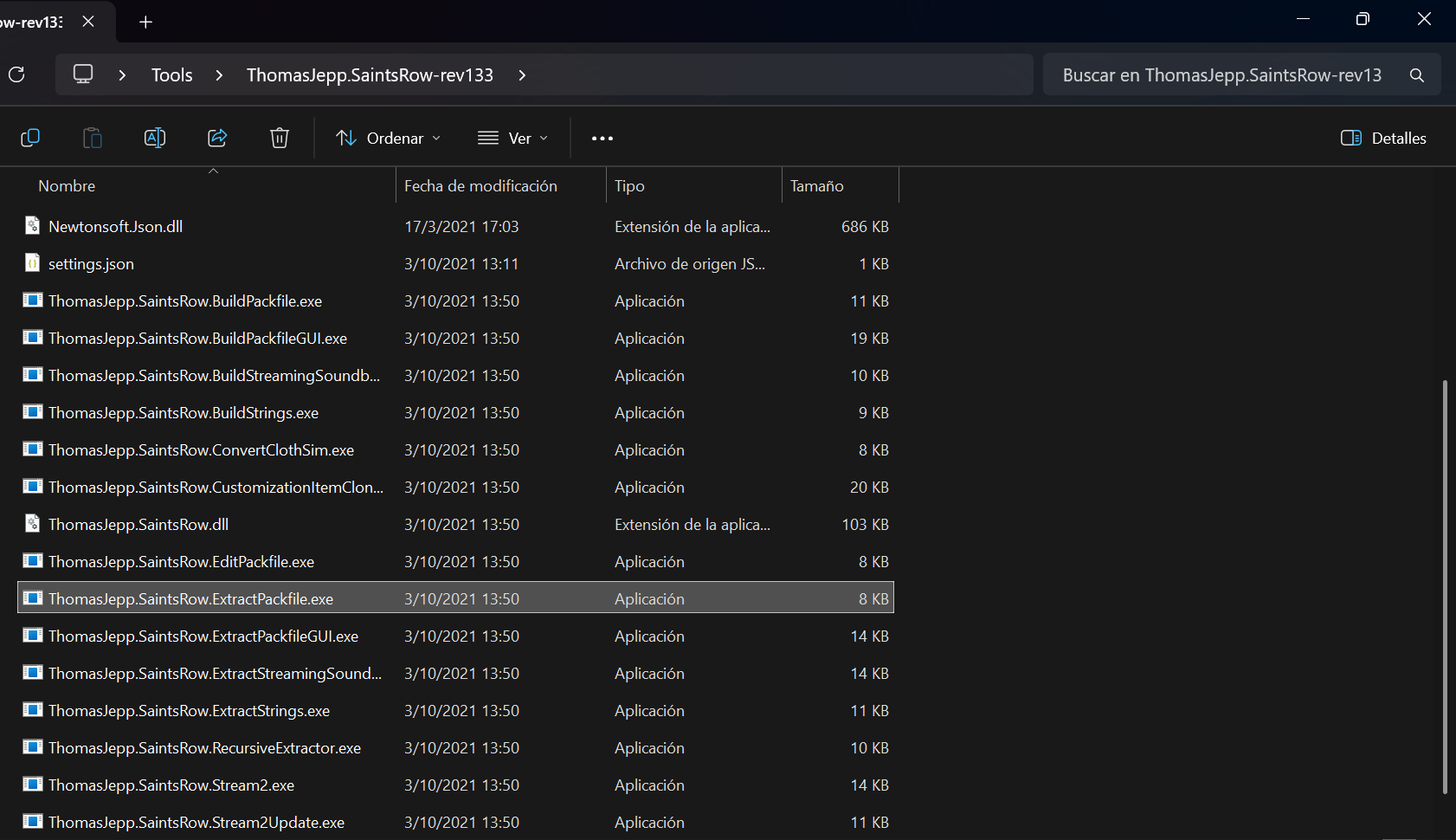
Task: Click the Refresh icon
Action: pos(16,74)
